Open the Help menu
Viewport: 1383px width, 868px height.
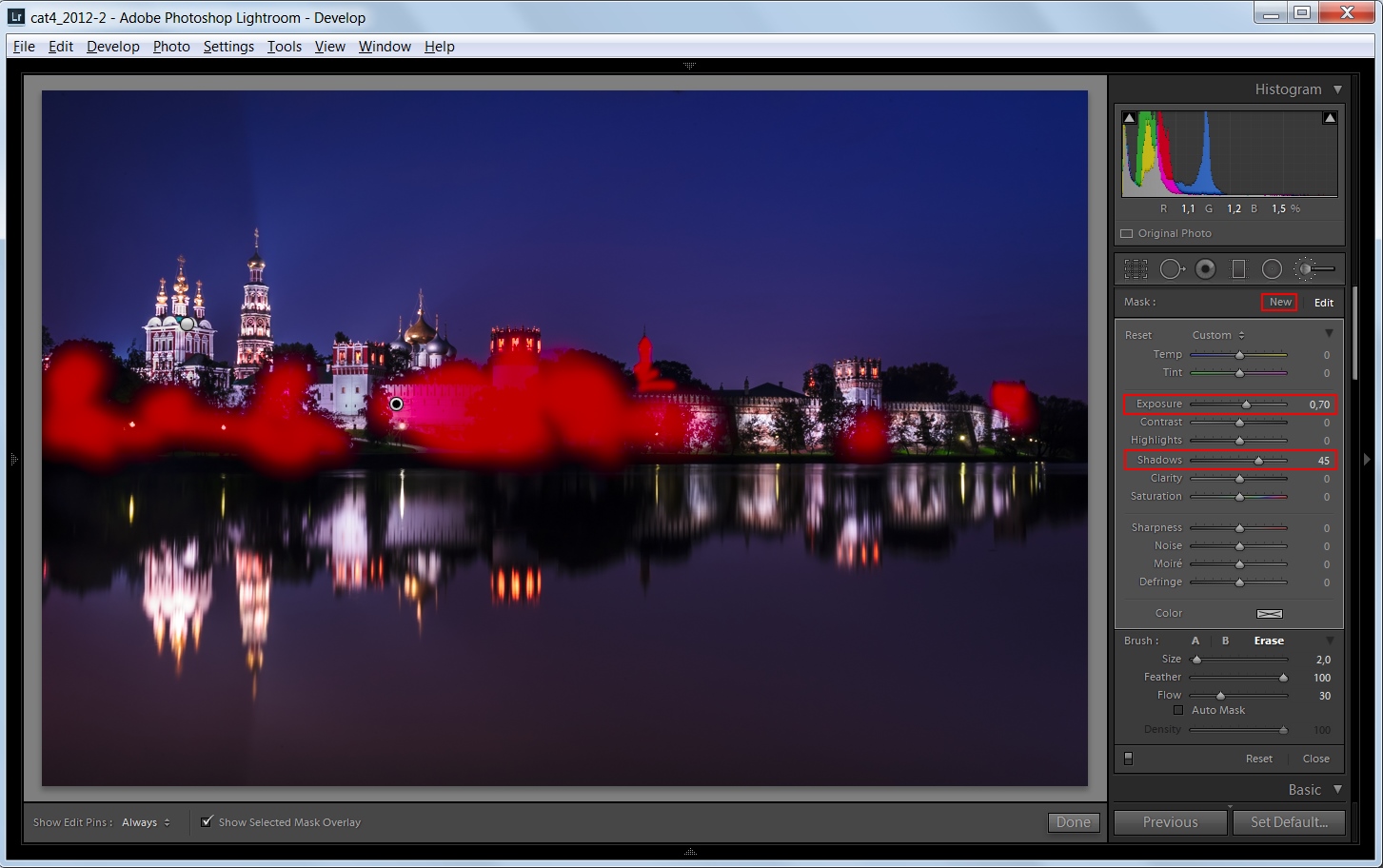[x=439, y=46]
